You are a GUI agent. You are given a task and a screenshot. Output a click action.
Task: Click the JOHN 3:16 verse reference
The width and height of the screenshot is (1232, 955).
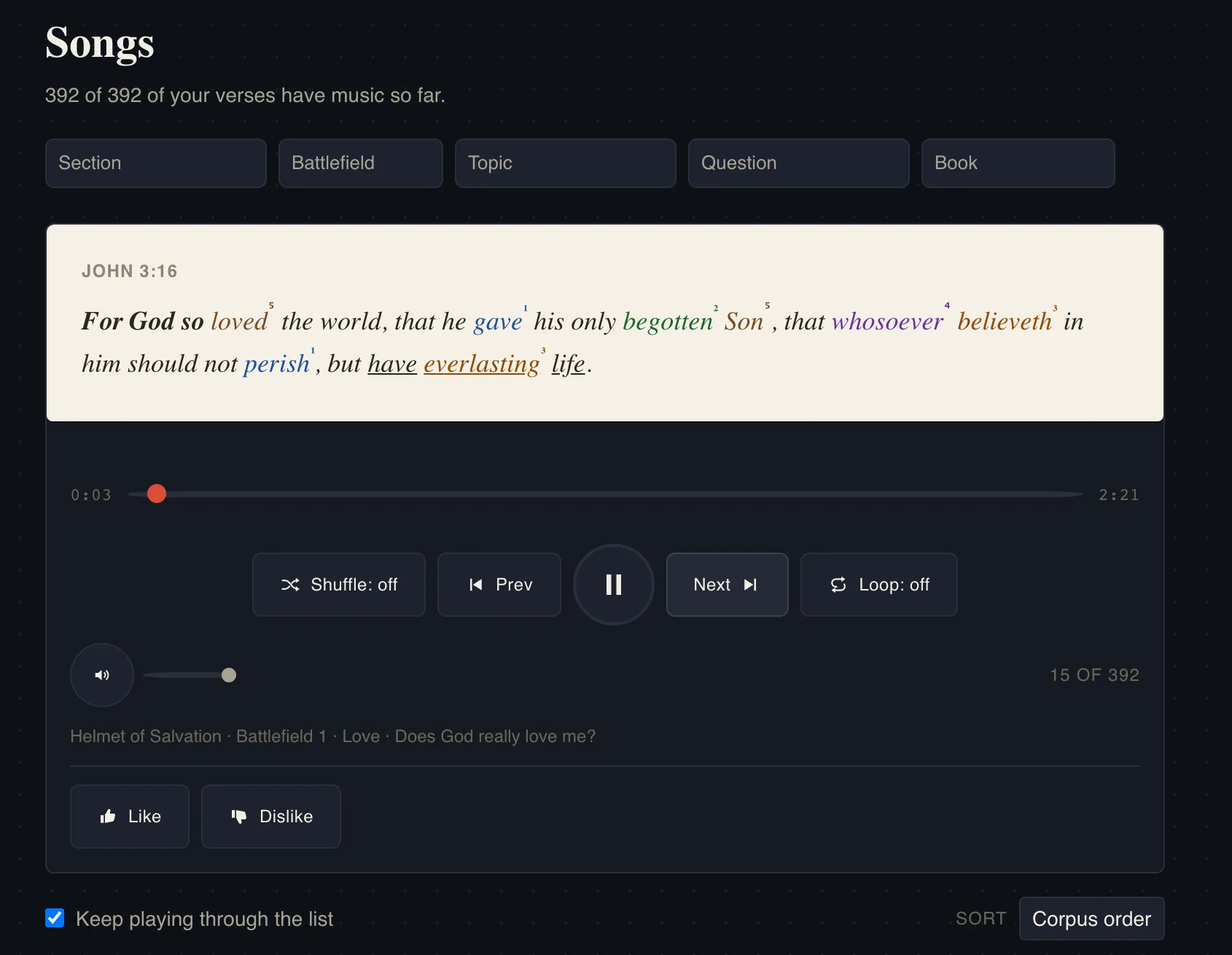click(130, 271)
